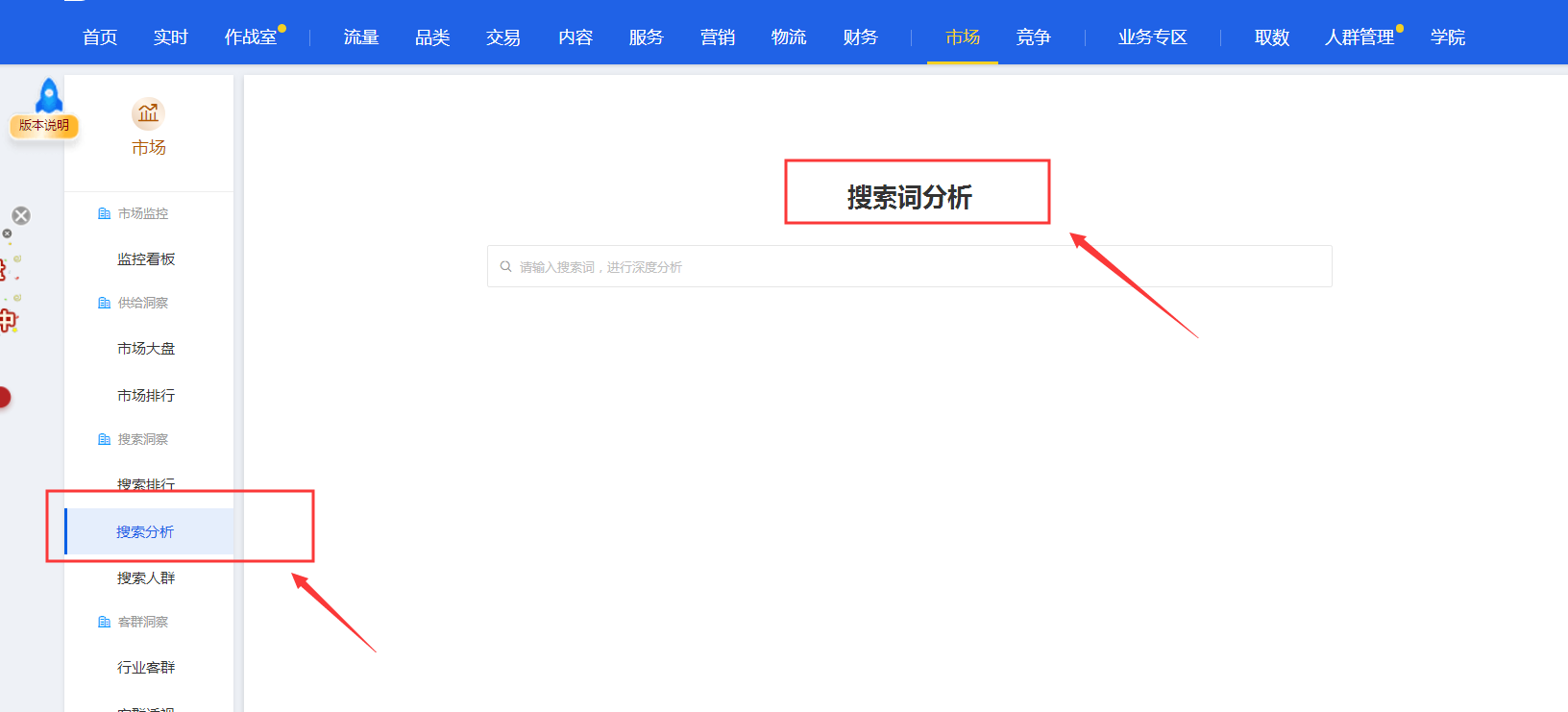This screenshot has width=1568, height=712.
Task: Click the 市场监控 section icon
Action: tap(105, 213)
